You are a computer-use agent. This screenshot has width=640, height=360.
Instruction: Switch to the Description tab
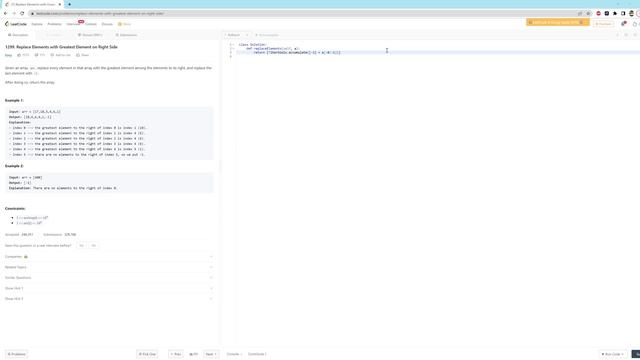[x=18, y=35]
